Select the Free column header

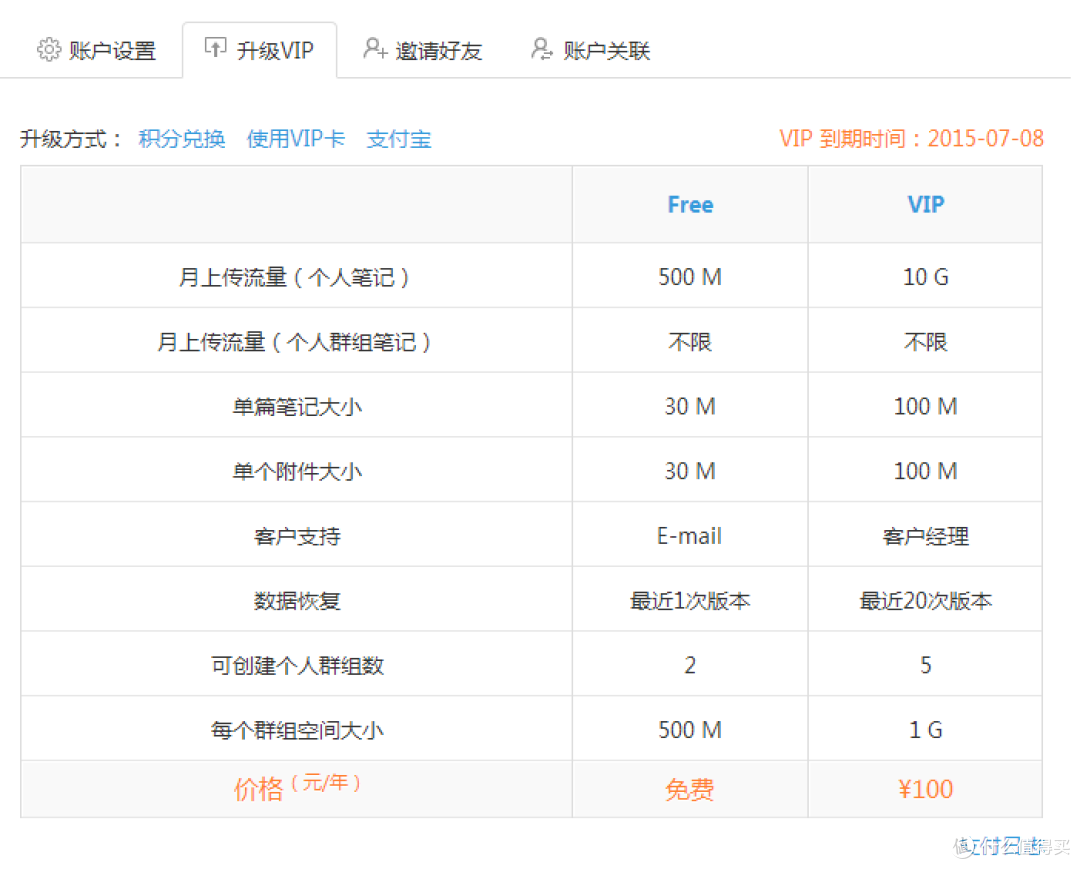tap(690, 205)
